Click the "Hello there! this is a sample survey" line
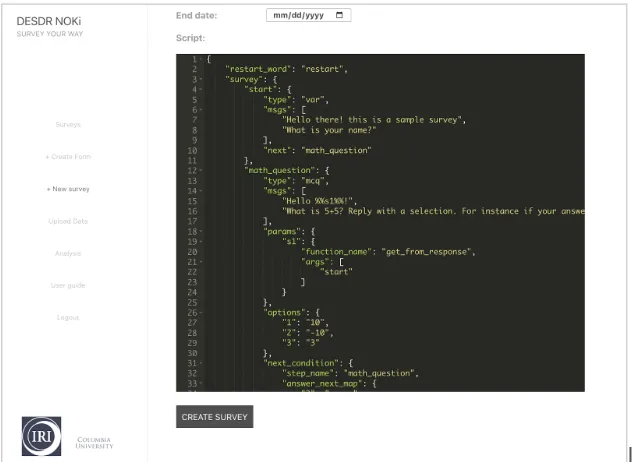644x462 pixels. (373, 120)
